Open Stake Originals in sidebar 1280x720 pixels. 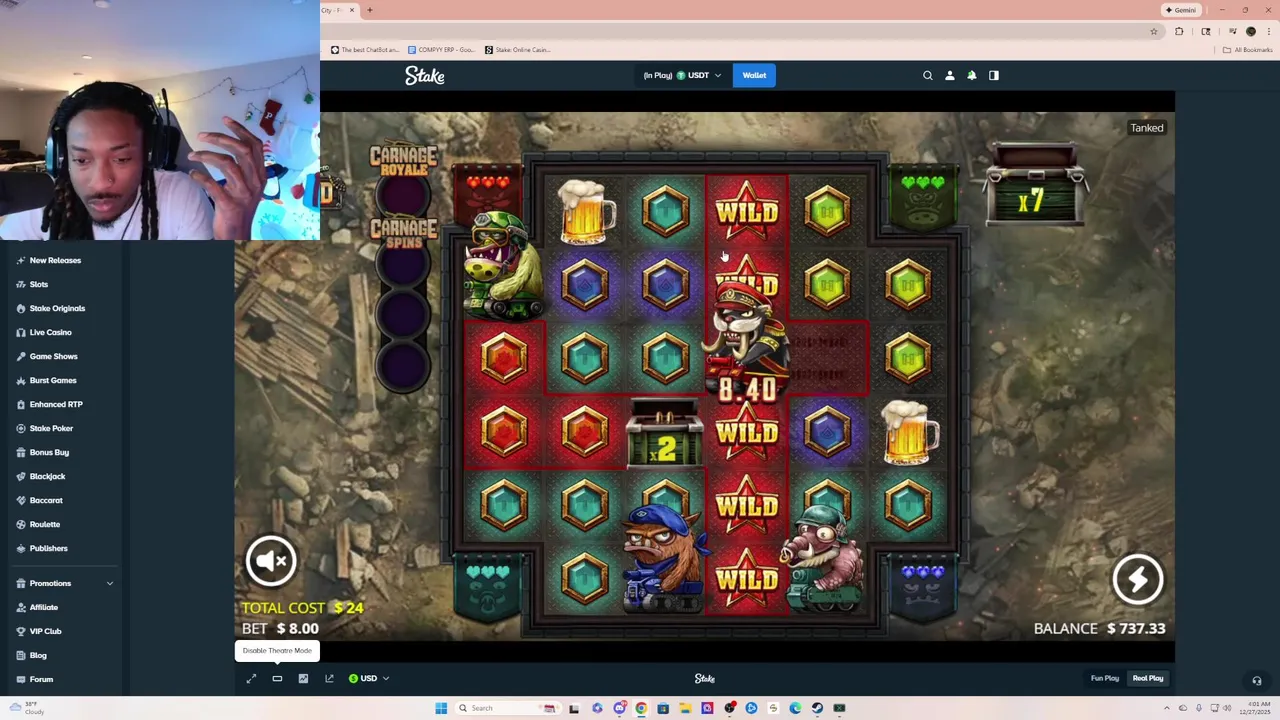(x=57, y=308)
